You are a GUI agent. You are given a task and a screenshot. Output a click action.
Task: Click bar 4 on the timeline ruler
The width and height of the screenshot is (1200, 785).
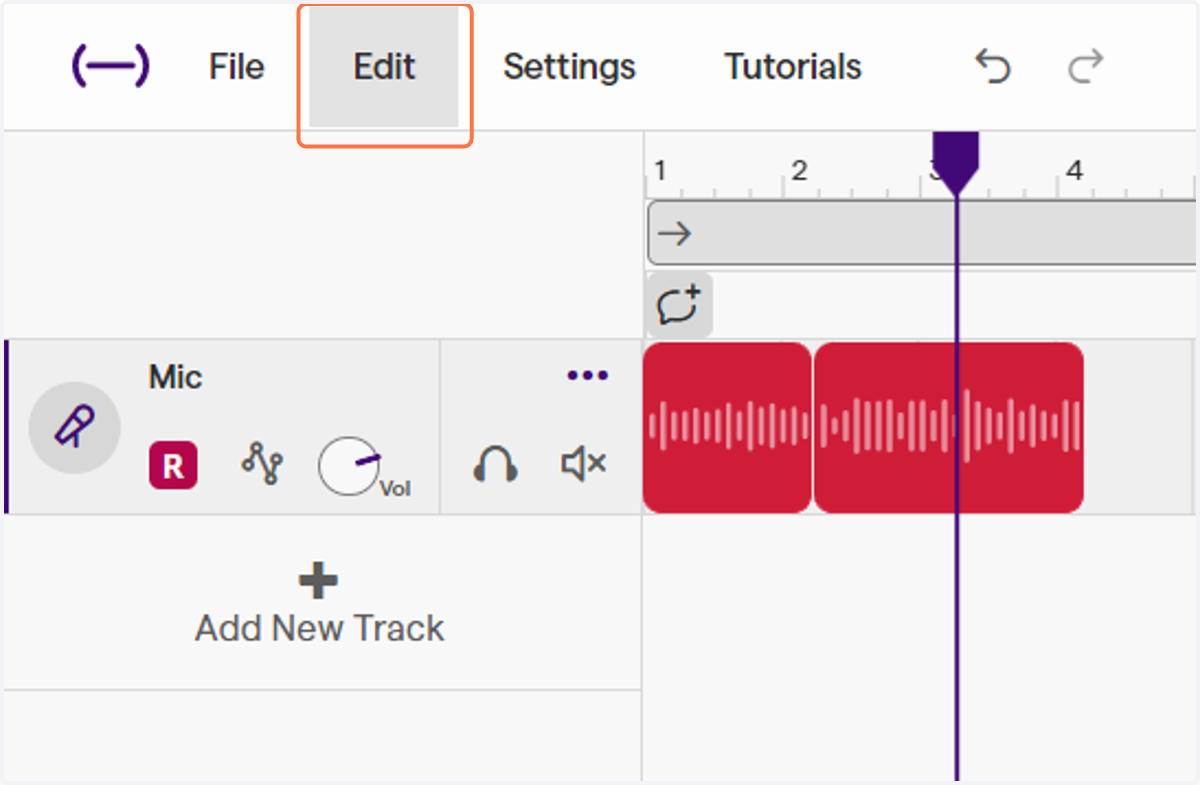(1074, 171)
